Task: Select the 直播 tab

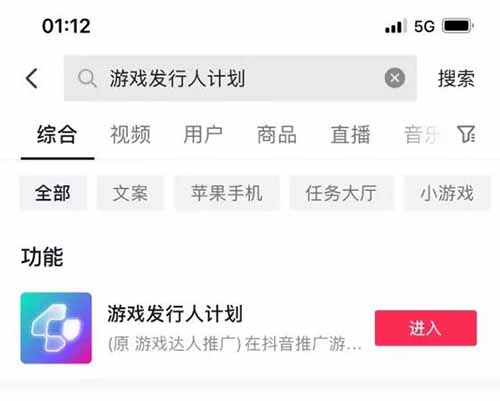Action: coord(350,135)
